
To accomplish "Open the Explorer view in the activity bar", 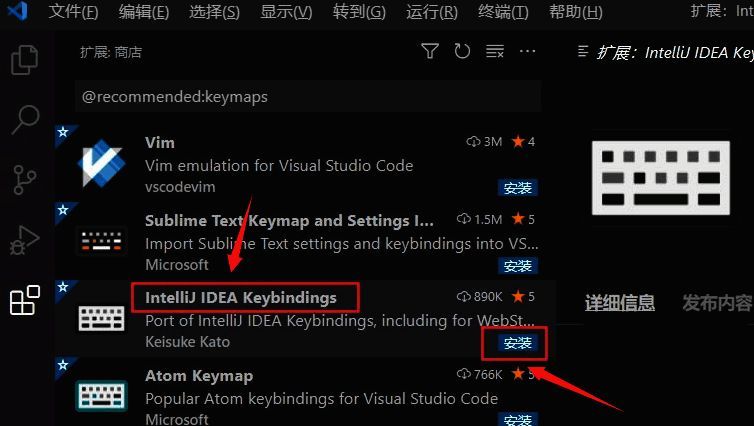I will (x=25, y=60).
